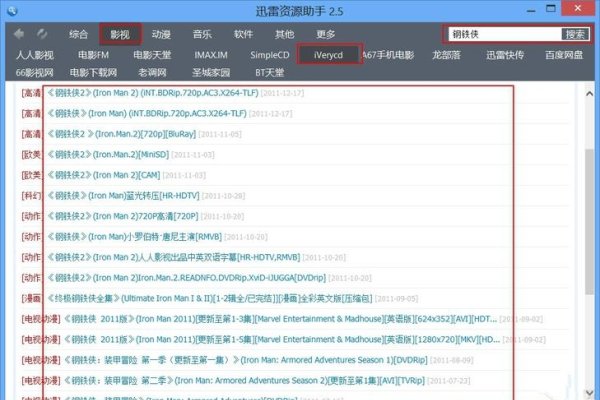Open 终极钢铁侠全集 Ultimate Iron Man result
The width and height of the screenshot is (600, 400).
pyautogui.click(x=210, y=299)
